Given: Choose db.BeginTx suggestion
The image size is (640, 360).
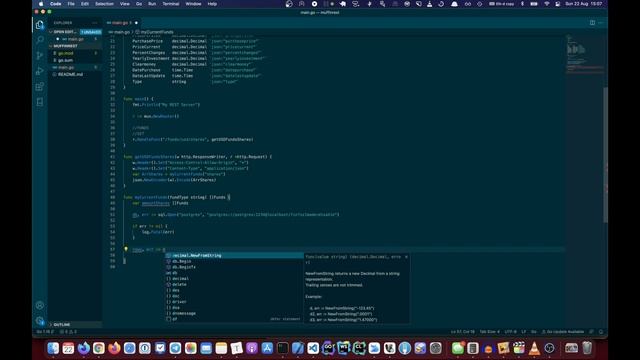Looking at the screenshot, I should point(234,267).
